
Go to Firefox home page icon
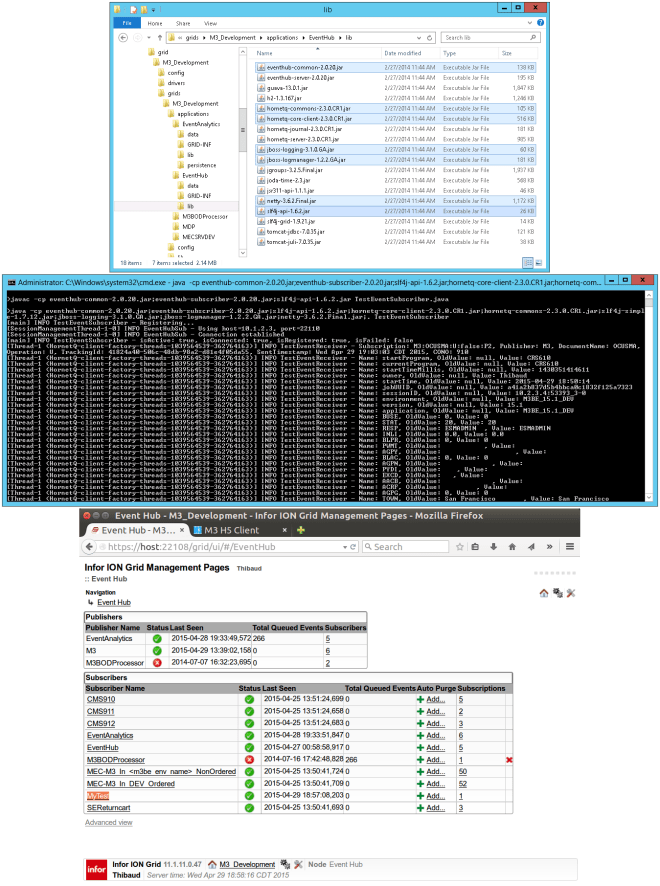512,546
